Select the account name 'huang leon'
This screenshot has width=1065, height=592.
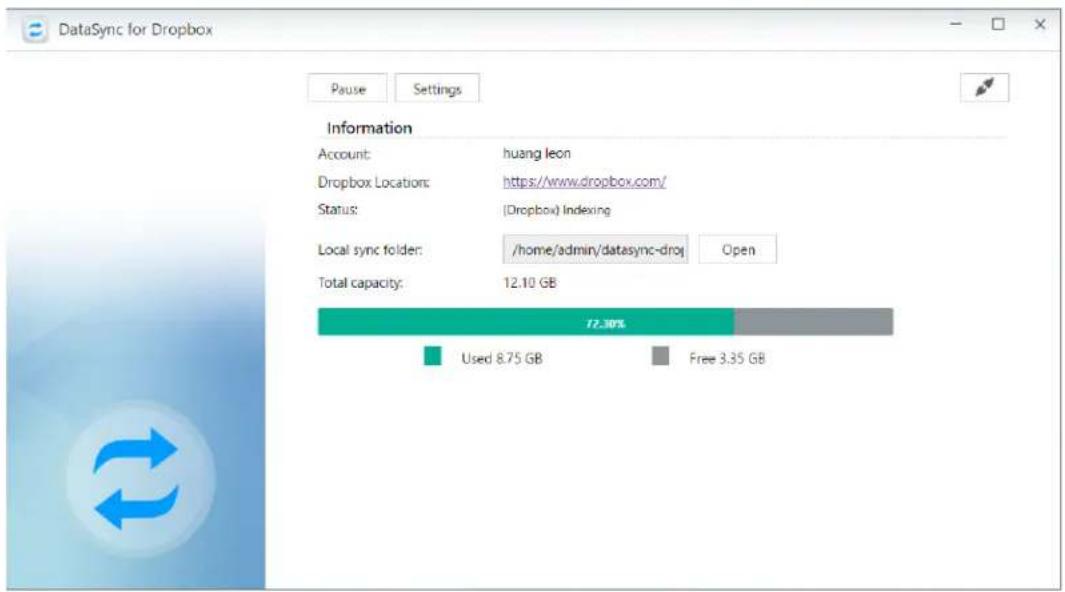(x=537, y=153)
